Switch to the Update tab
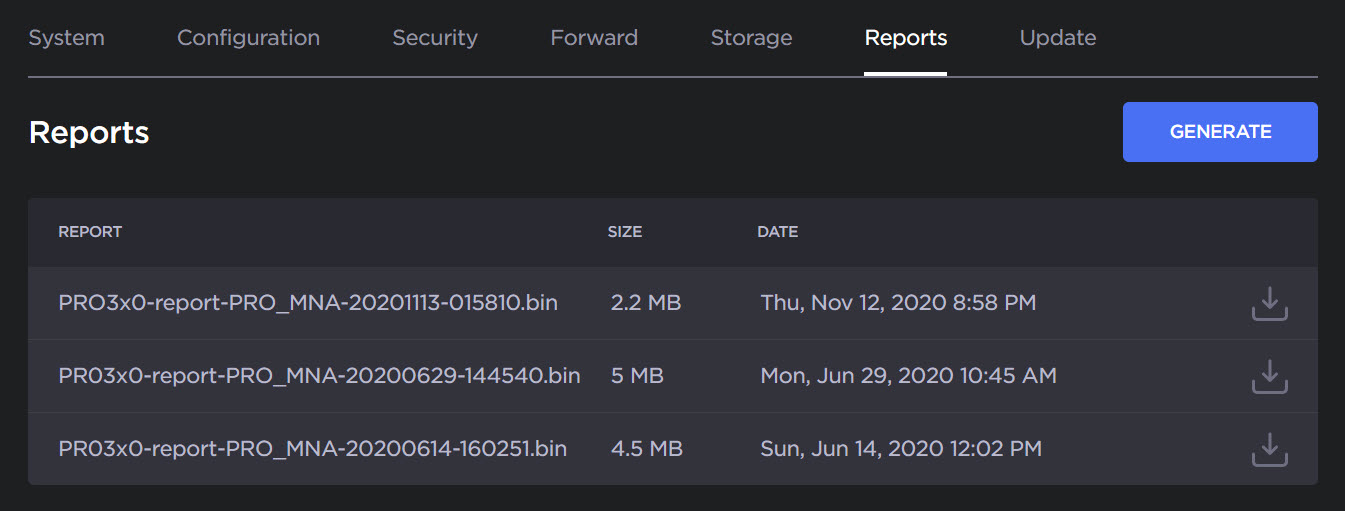 [x=1057, y=38]
